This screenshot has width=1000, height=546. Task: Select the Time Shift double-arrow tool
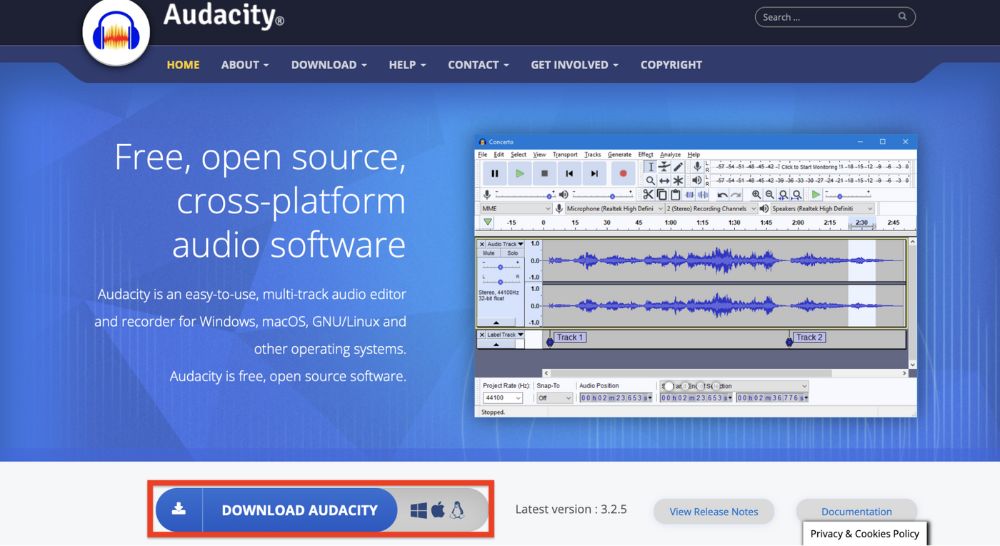[664, 181]
